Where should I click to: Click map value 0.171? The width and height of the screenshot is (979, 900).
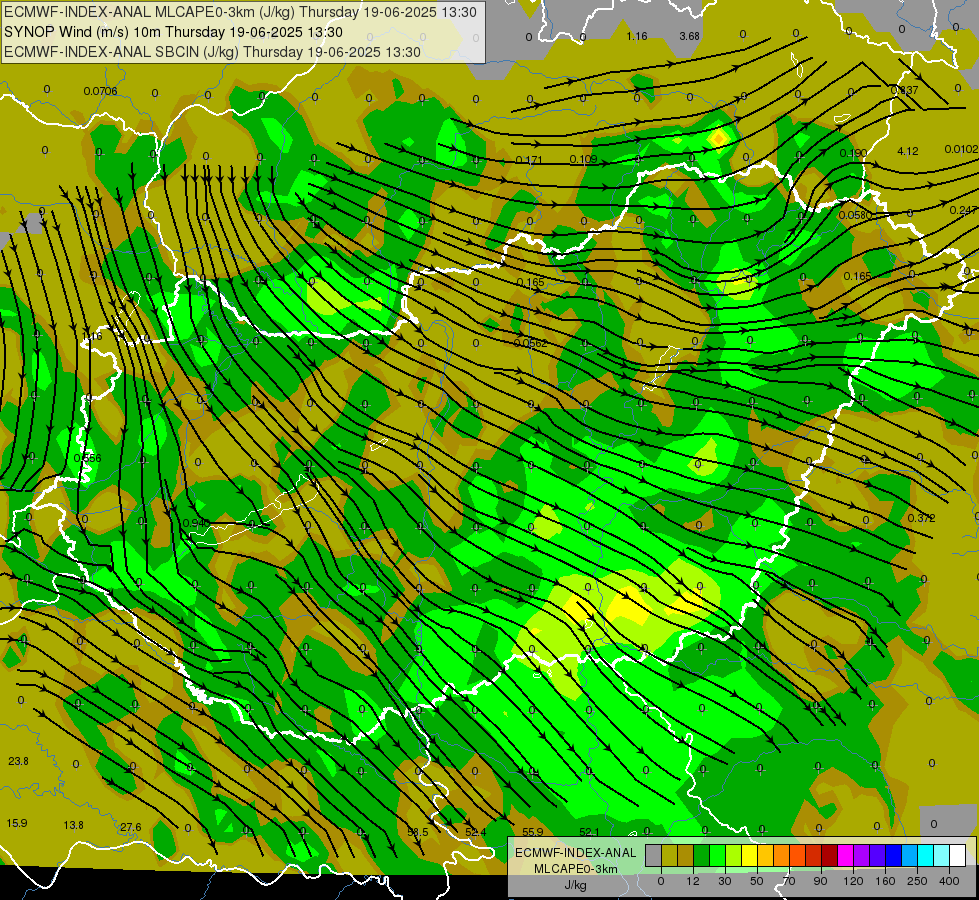click(x=529, y=160)
